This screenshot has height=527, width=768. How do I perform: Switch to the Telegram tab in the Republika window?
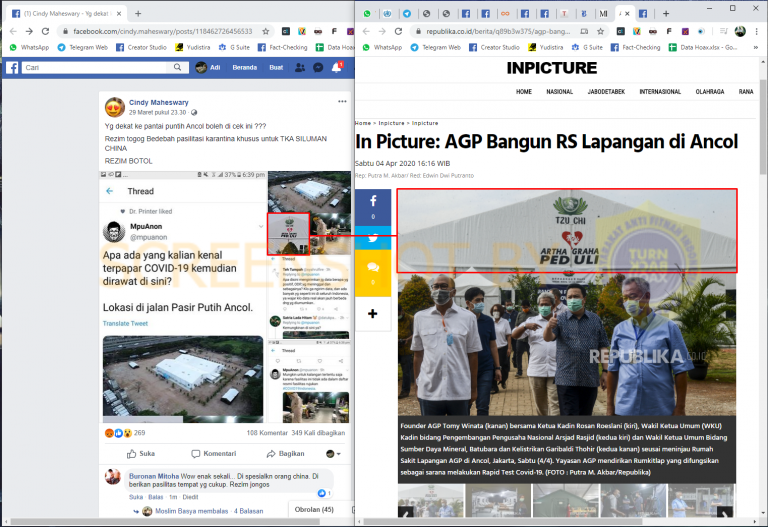coord(407,14)
